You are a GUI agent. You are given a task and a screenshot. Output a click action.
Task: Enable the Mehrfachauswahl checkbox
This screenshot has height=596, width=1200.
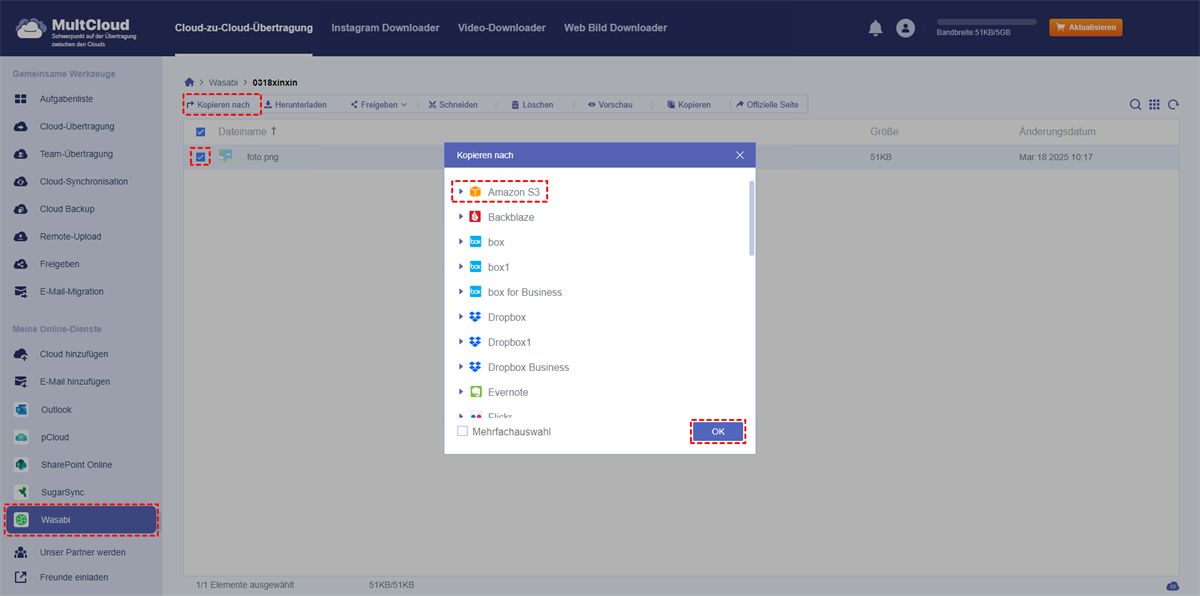click(462, 431)
